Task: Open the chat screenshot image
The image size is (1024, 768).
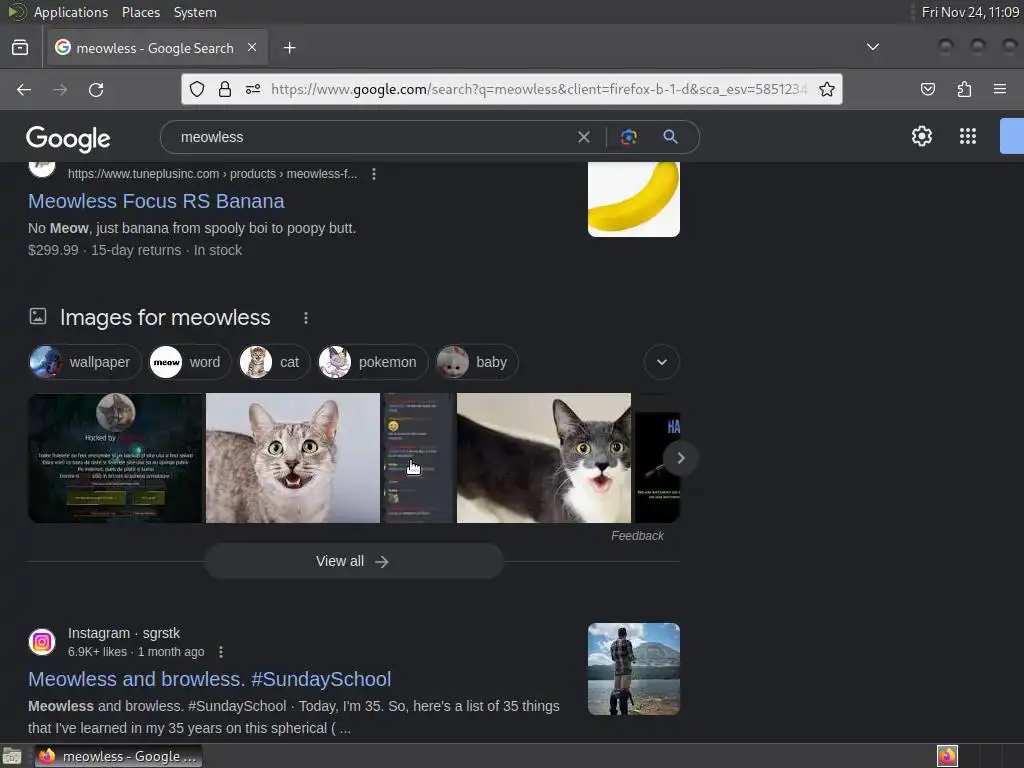Action: (x=418, y=458)
